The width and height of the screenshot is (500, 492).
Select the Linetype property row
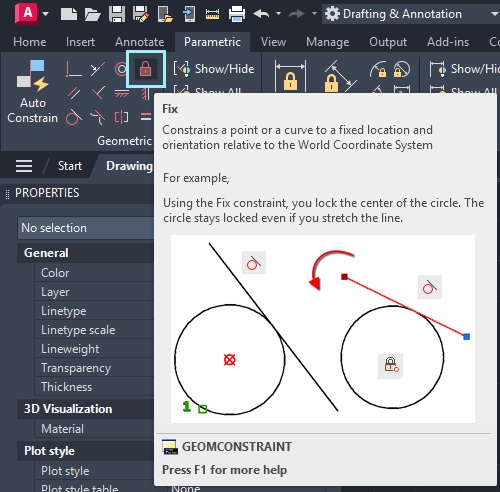coord(95,311)
